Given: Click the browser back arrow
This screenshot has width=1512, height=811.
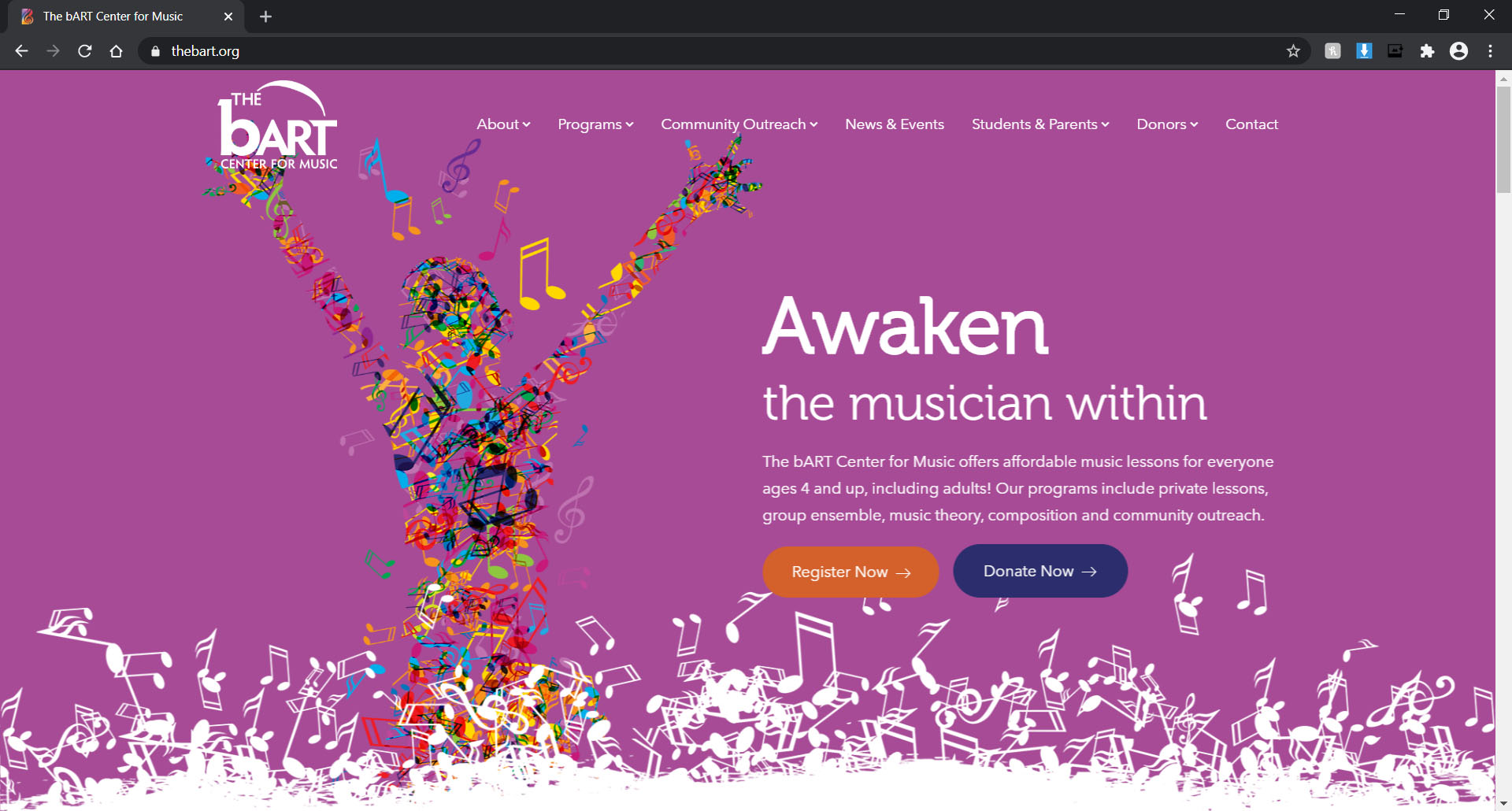Looking at the screenshot, I should pos(21,51).
